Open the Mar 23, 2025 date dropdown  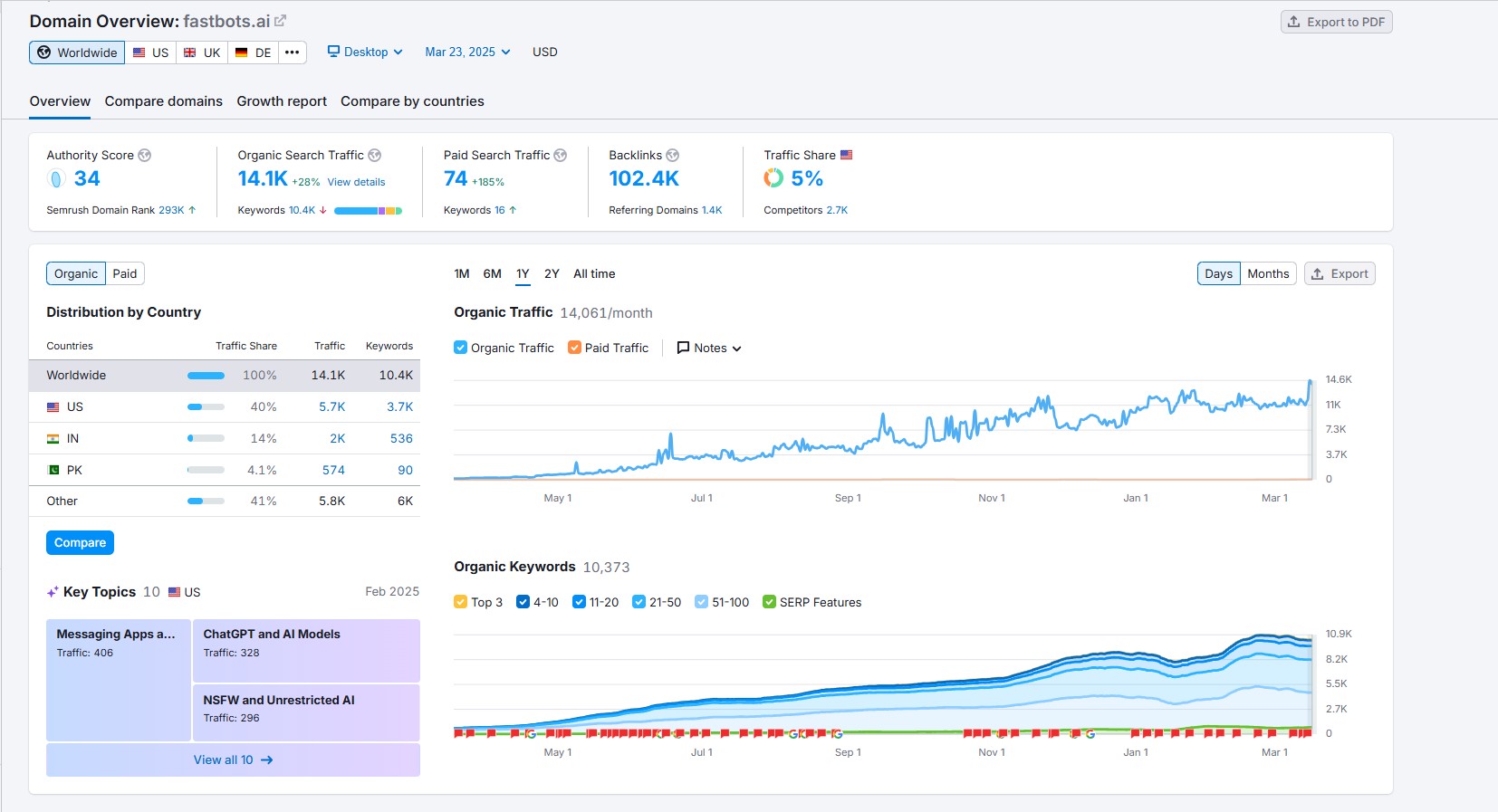click(x=467, y=52)
